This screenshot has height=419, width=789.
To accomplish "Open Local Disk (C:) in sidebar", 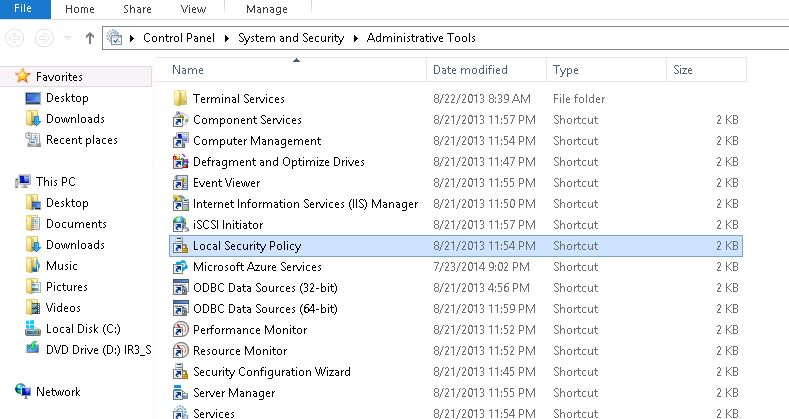I will [81, 329].
